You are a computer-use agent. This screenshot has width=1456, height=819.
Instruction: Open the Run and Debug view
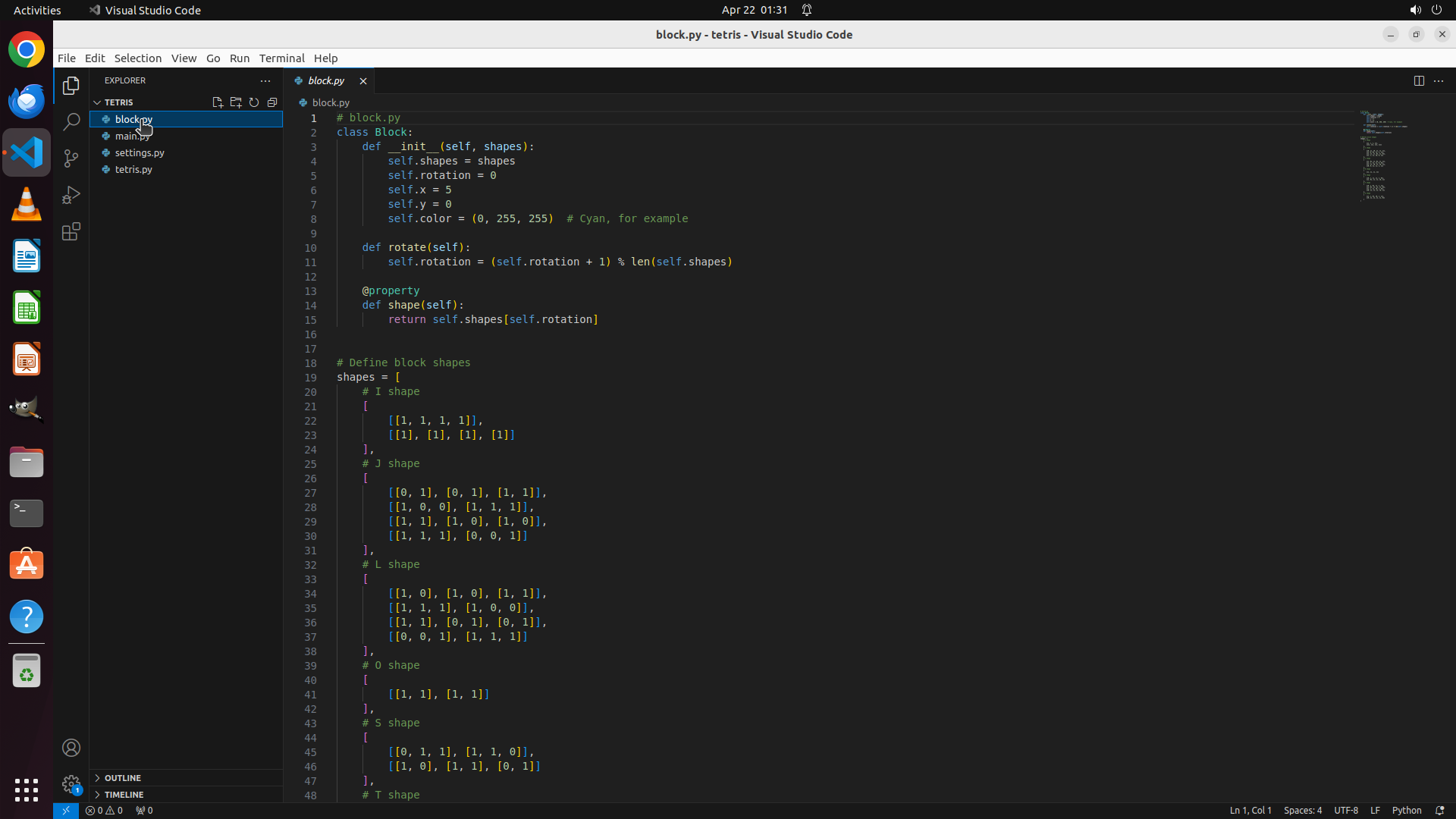coord(71,195)
